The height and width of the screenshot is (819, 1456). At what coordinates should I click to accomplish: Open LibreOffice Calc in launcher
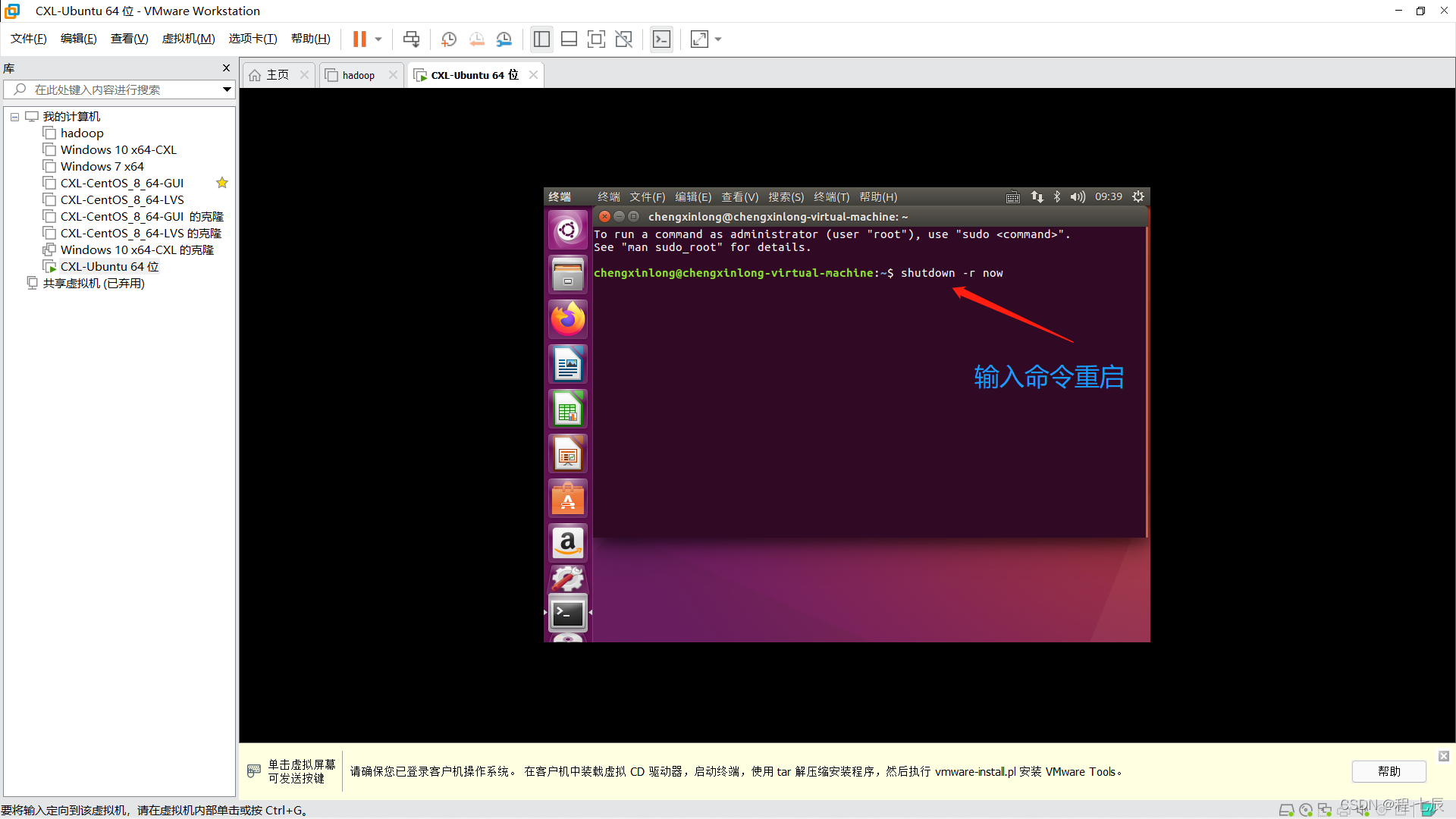tap(567, 409)
